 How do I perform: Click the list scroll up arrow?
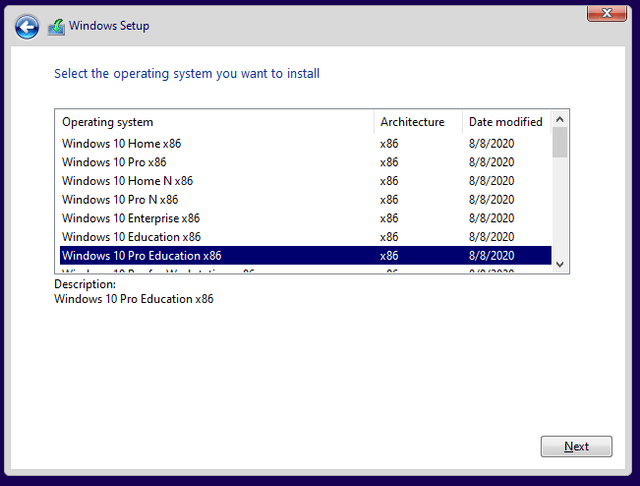560,119
